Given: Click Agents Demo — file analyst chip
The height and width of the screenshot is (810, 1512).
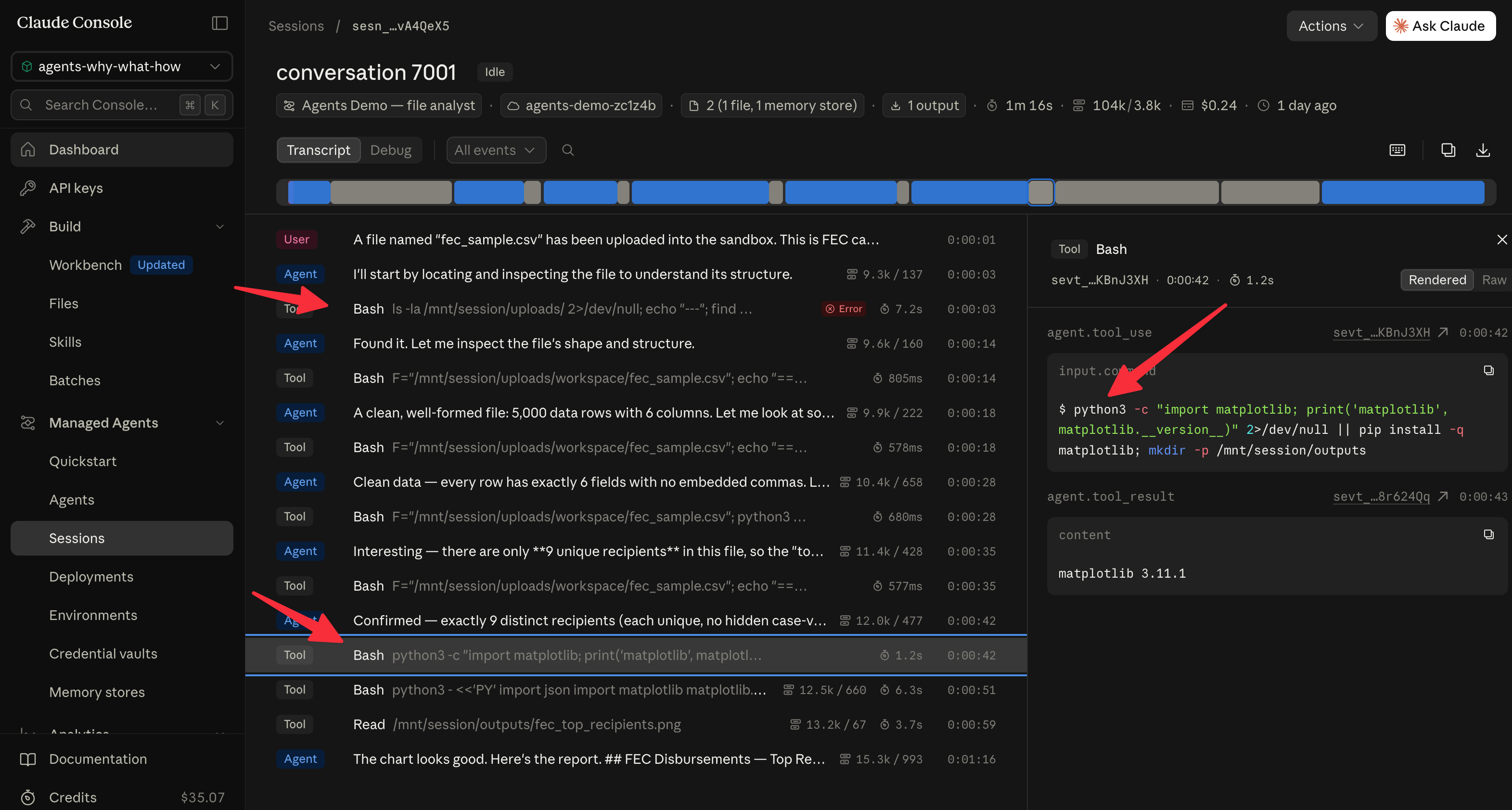Looking at the screenshot, I should coord(379,105).
